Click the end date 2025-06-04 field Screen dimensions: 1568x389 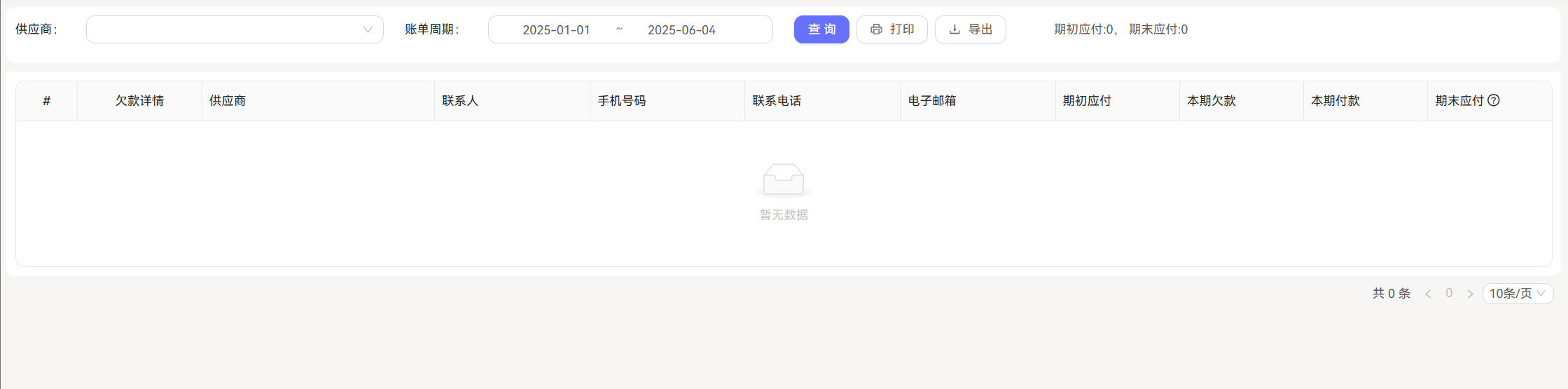click(x=681, y=29)
